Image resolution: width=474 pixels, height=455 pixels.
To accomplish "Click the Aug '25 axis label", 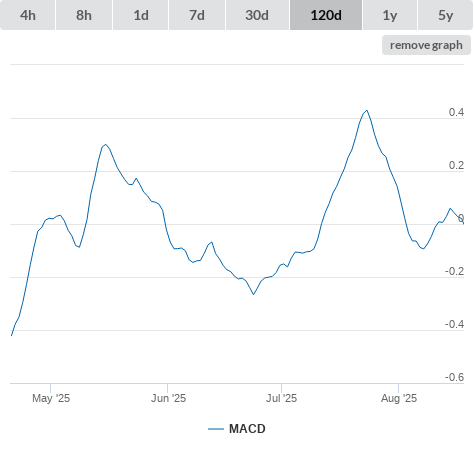I will (399, 398).
